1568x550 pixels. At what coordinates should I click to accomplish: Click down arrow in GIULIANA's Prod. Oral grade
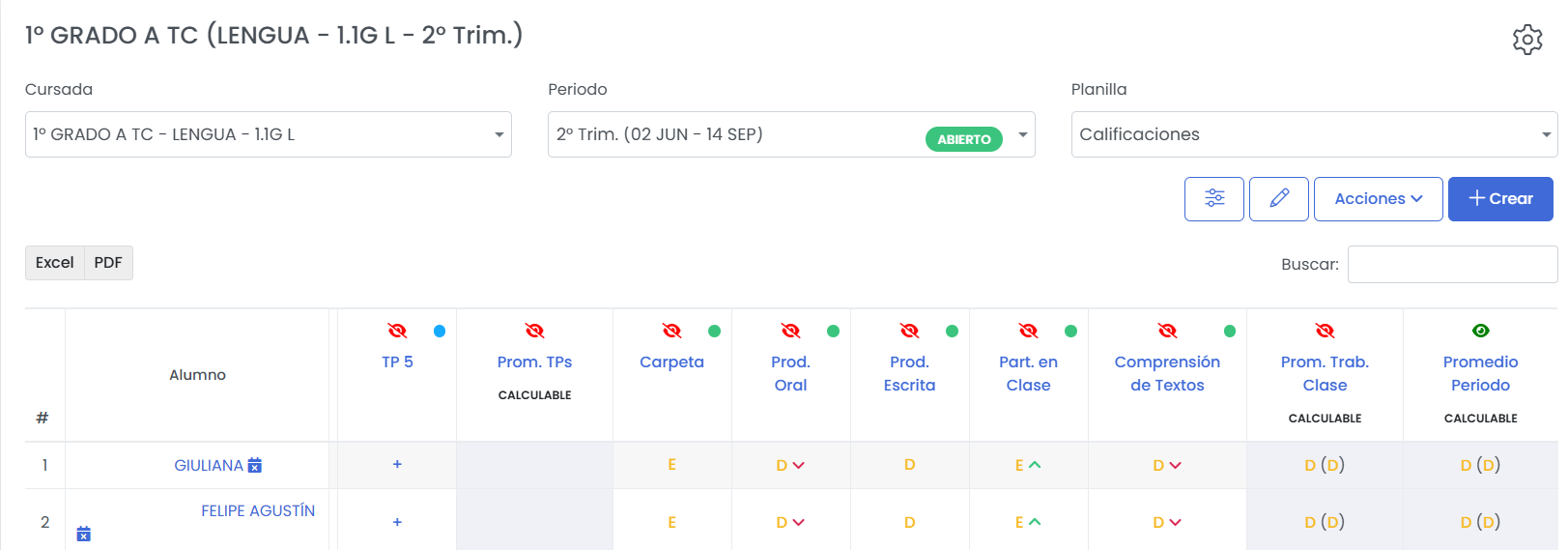(798, 465)
